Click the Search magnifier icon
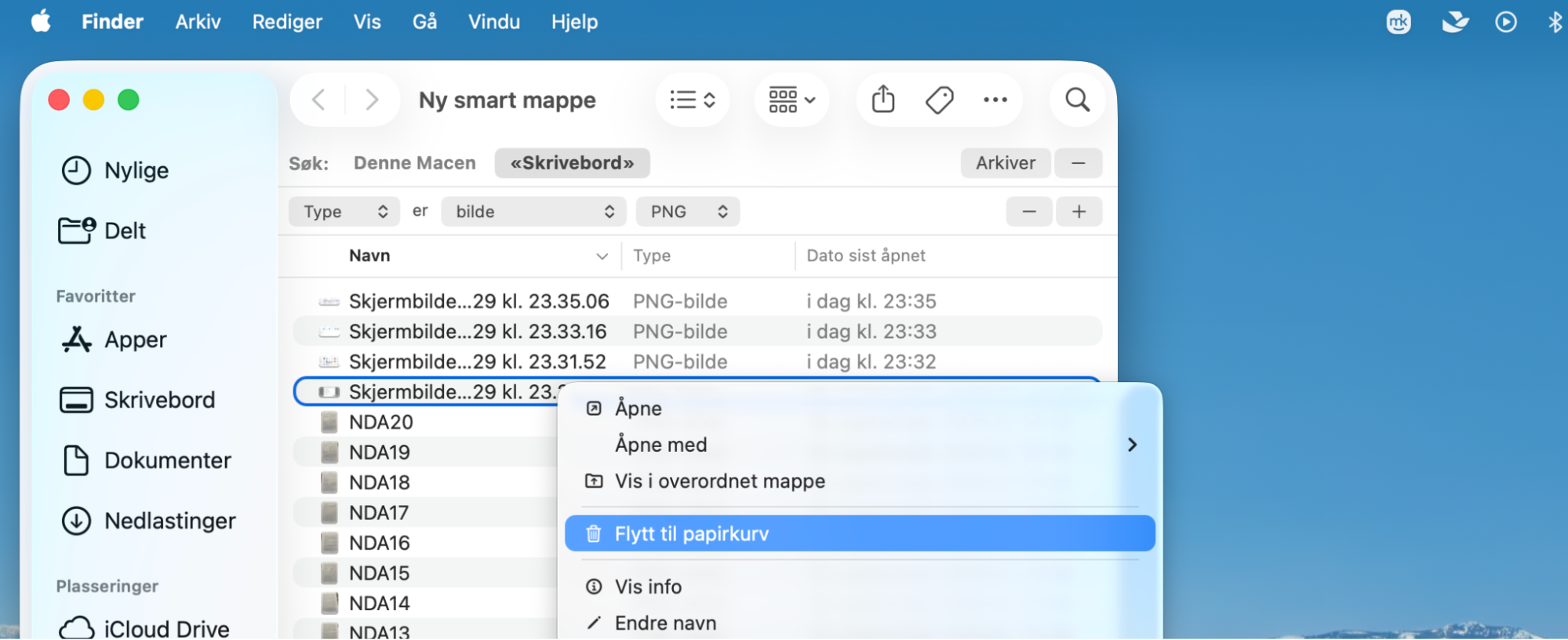 pyautogui.click(x=1077, y=100)
